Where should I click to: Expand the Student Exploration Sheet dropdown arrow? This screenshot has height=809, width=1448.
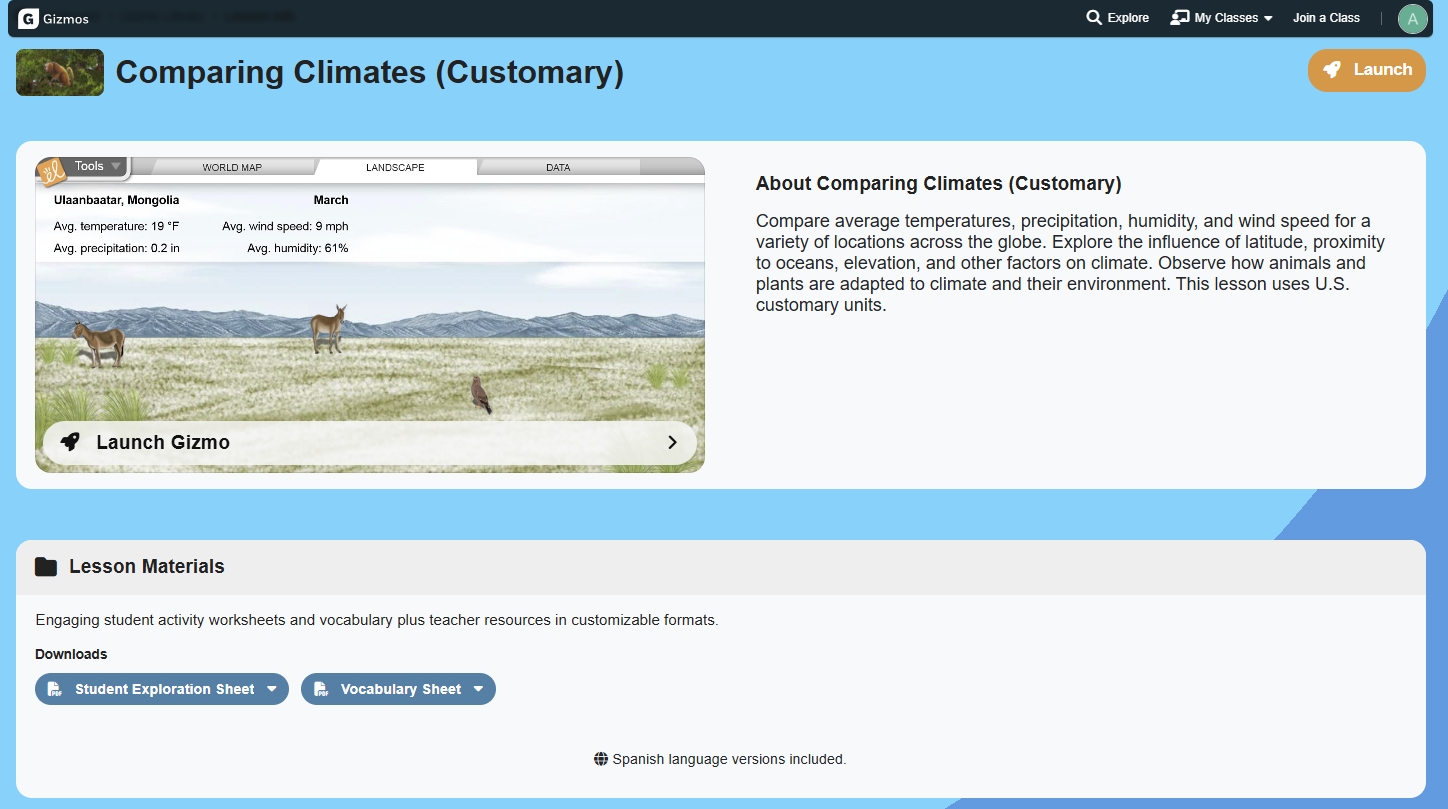272,689
